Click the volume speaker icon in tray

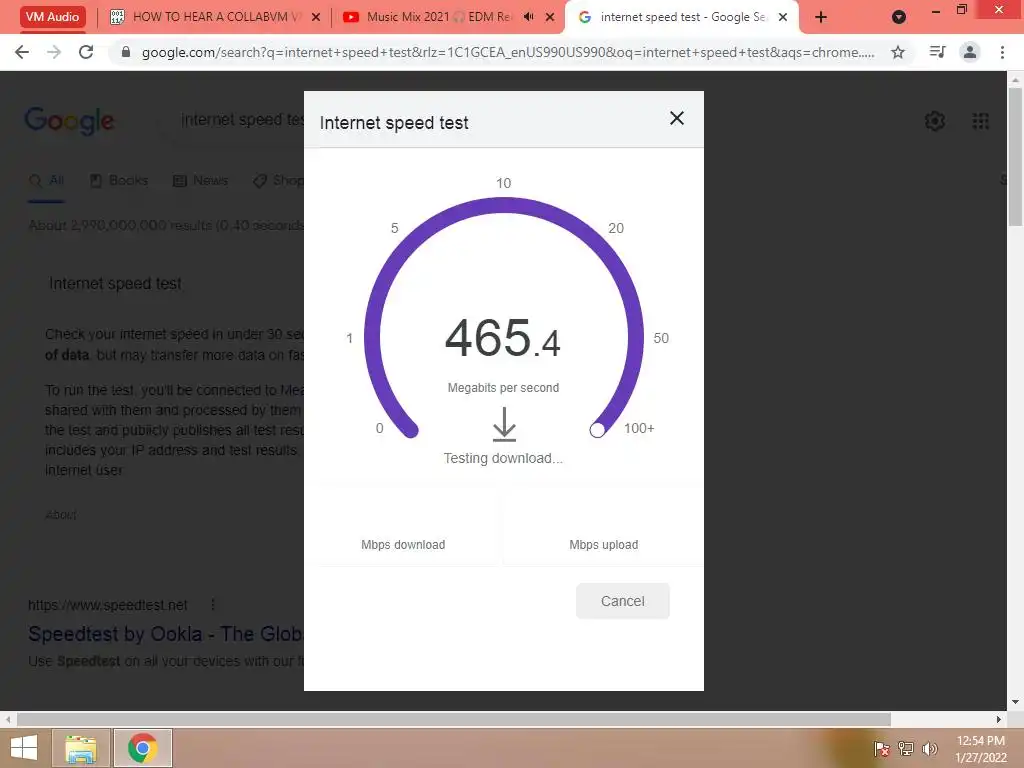(930, 748)
